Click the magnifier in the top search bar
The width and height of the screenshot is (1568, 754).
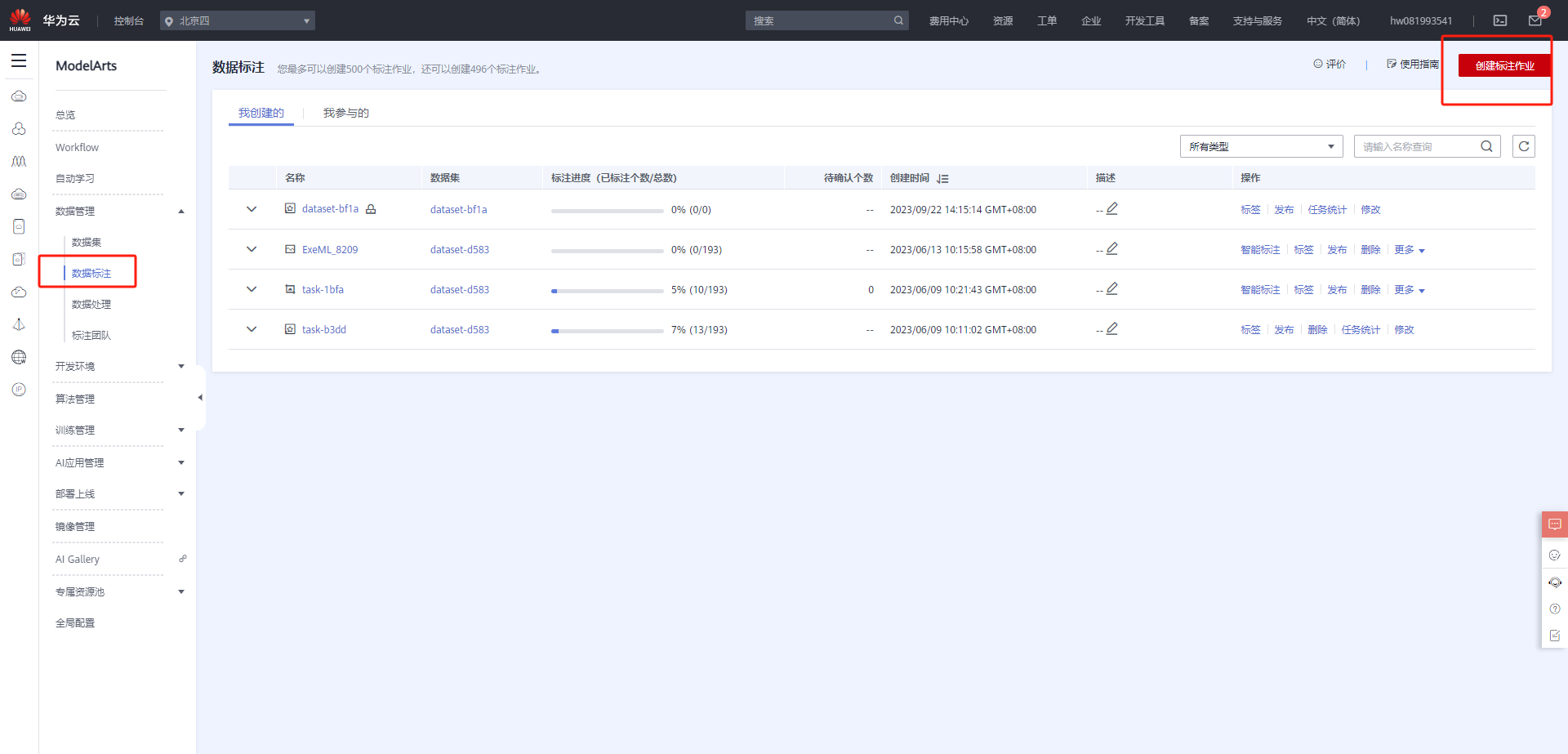[x=898, y=20]
